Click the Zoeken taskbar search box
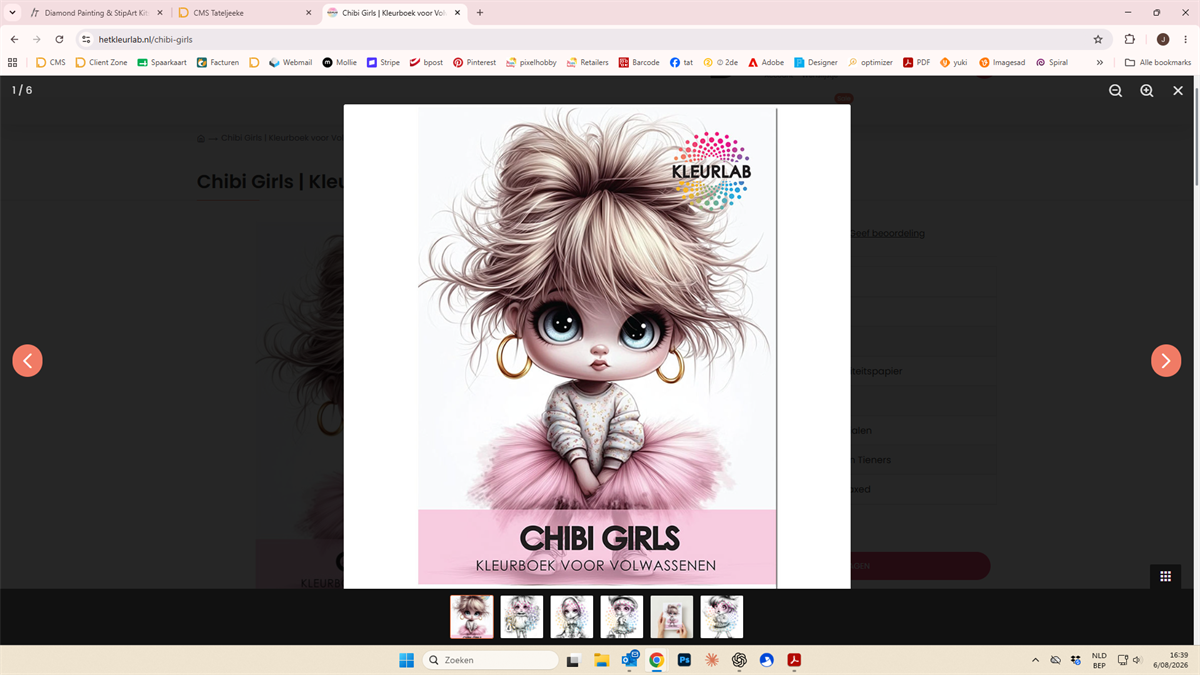The height and width of the screenshot is (675, 1200). pyautogui.click(x=490, y=660)
